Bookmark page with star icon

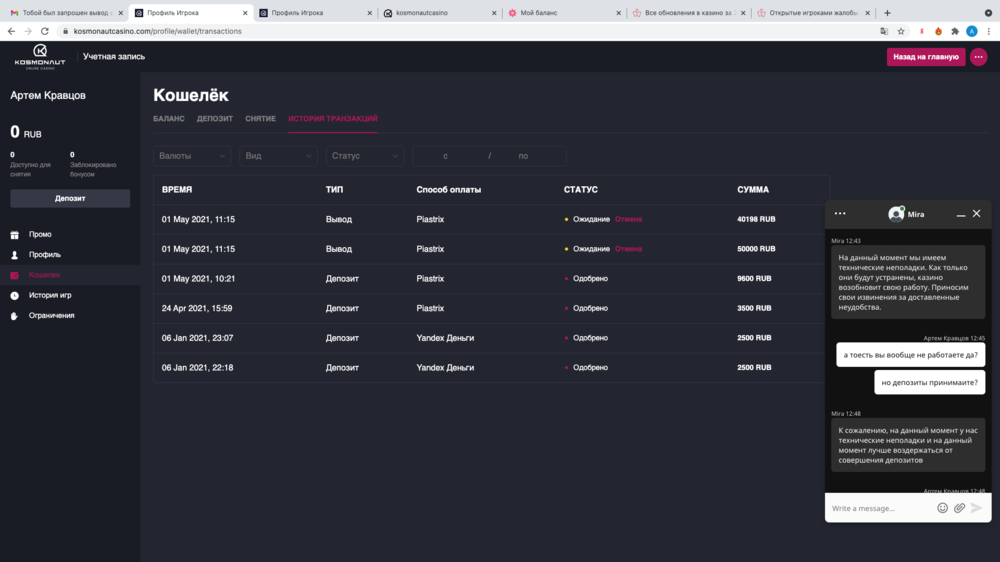point(901,31)
